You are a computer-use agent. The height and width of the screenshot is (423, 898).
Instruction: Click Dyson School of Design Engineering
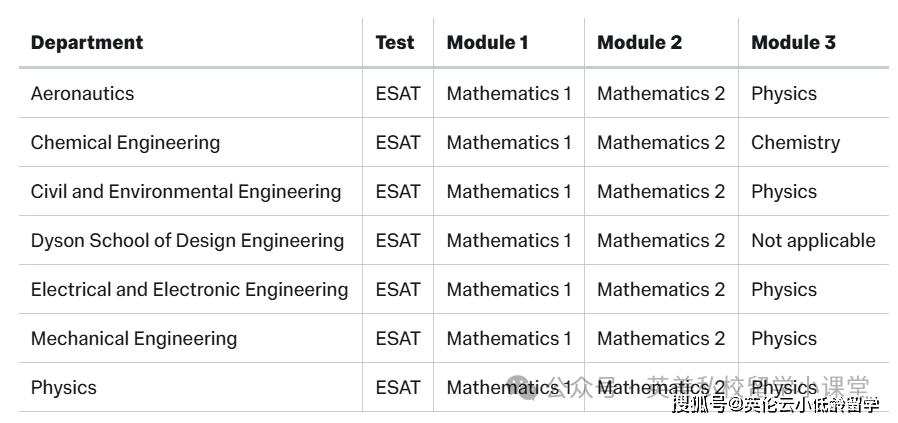pyautogui.click(x=187, y=241)
